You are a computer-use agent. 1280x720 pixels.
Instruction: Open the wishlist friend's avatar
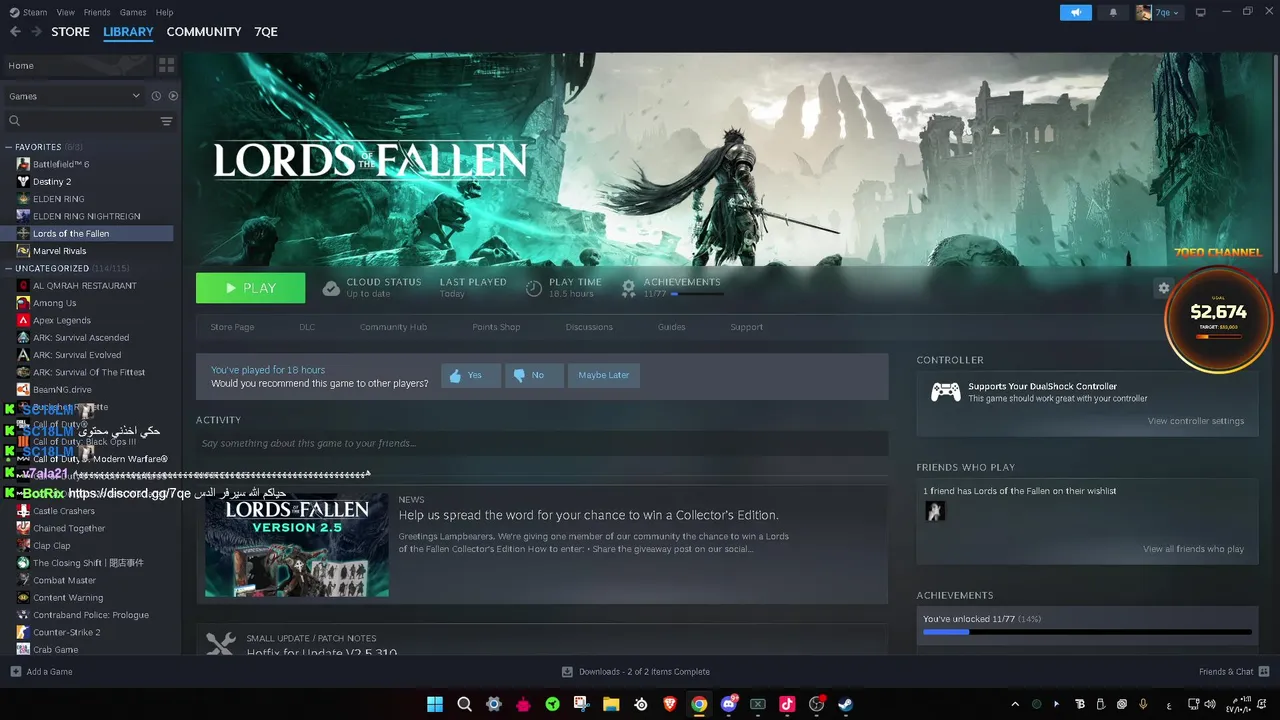(935, 511)
